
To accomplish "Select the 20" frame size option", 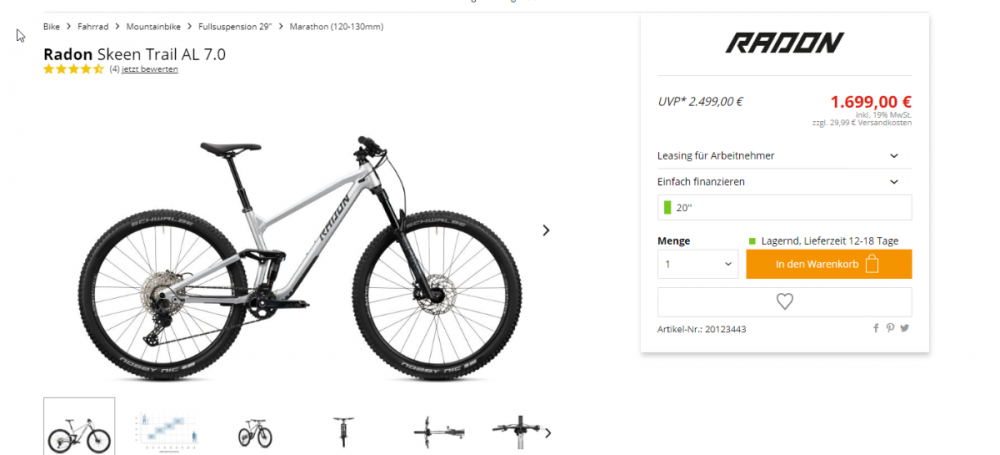I will point(784,207).
